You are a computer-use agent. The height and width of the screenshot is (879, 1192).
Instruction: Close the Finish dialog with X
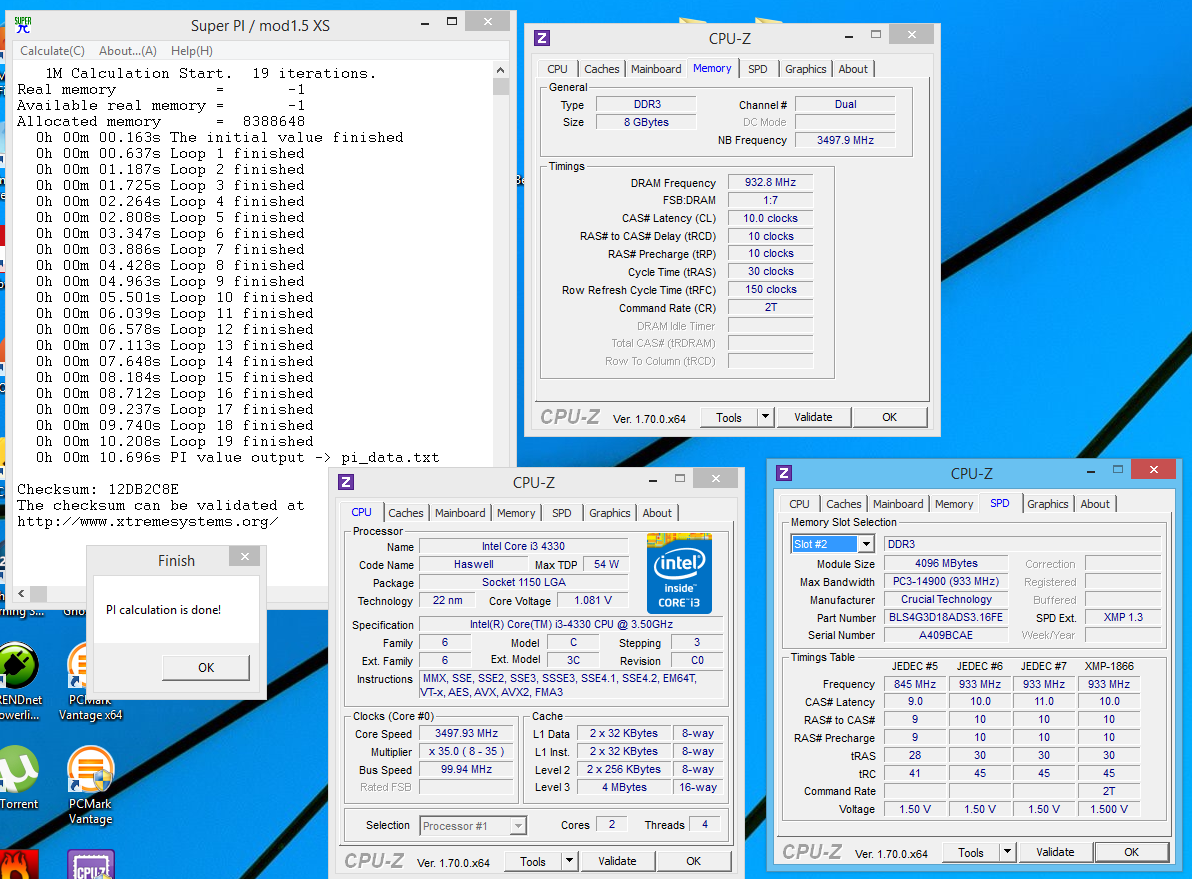tap(245, 557)
